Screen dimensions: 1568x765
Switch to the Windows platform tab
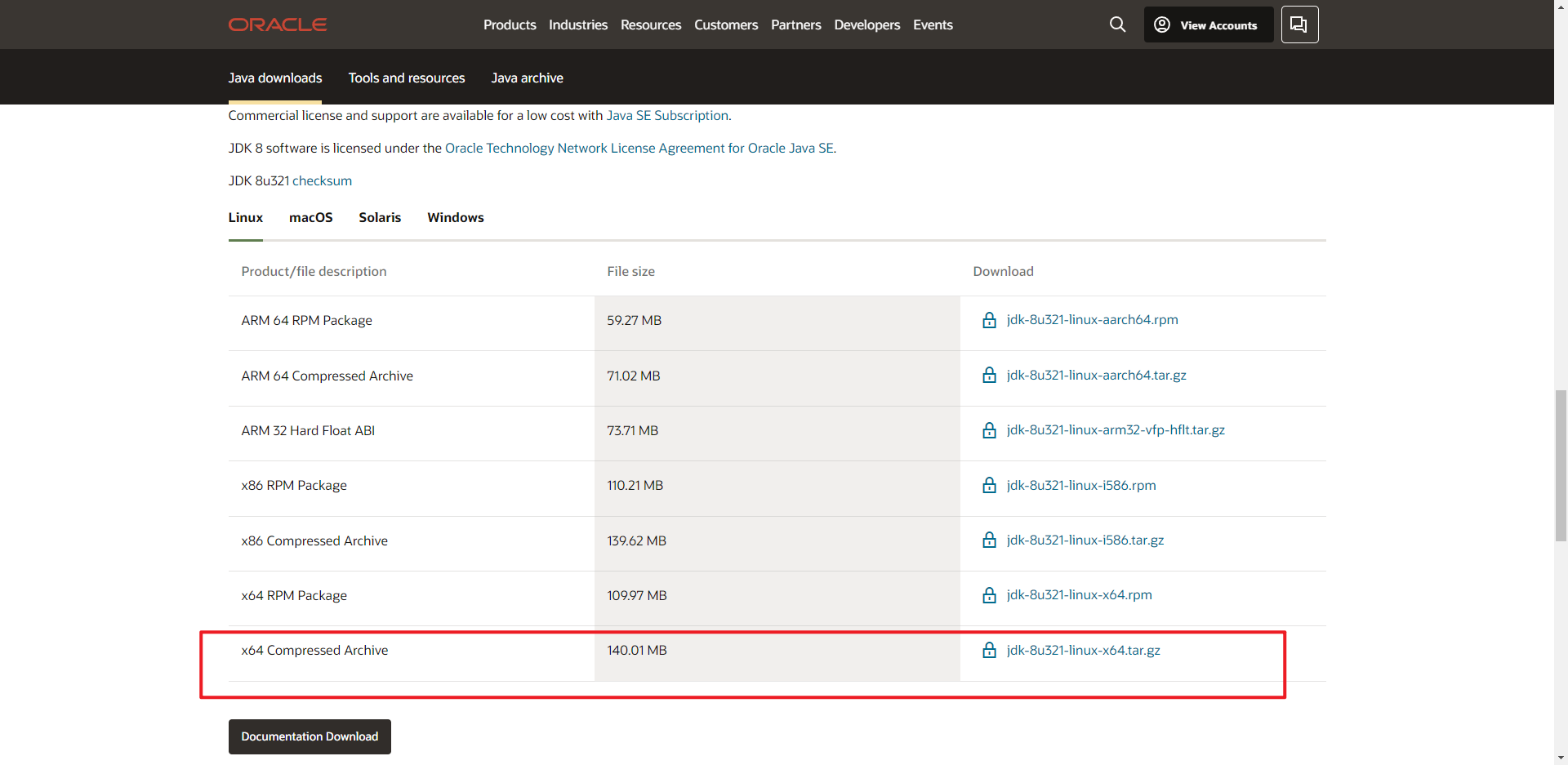(x=456, y=217)
